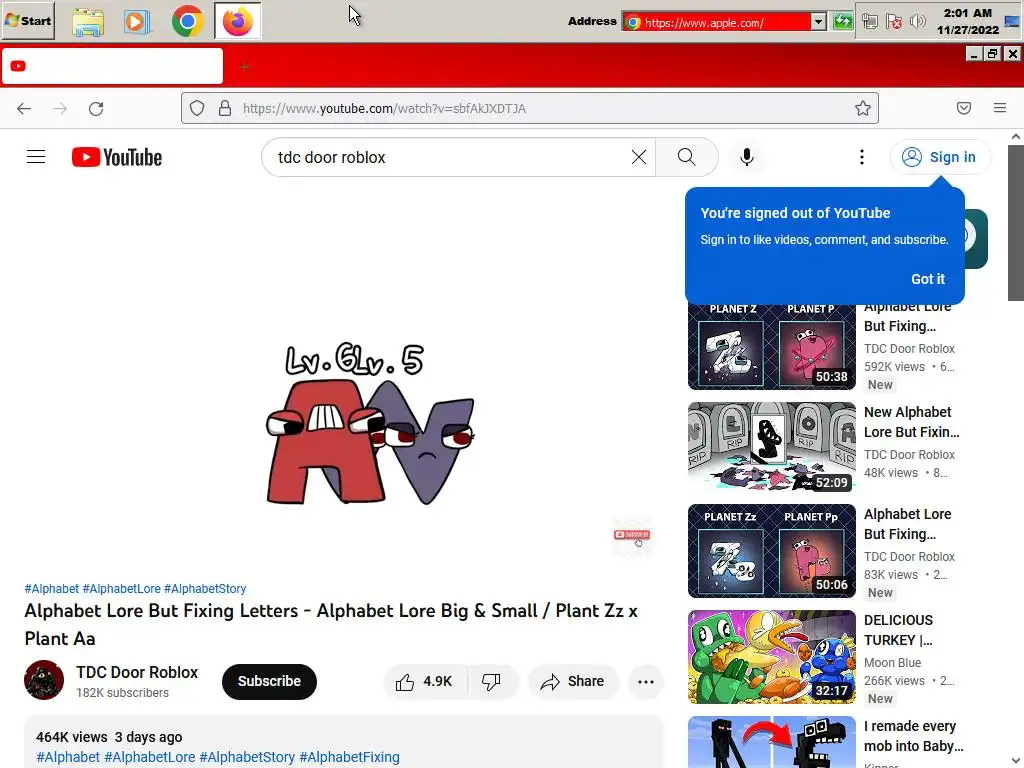
Task: Click the video player area
Action: (344, 381)
